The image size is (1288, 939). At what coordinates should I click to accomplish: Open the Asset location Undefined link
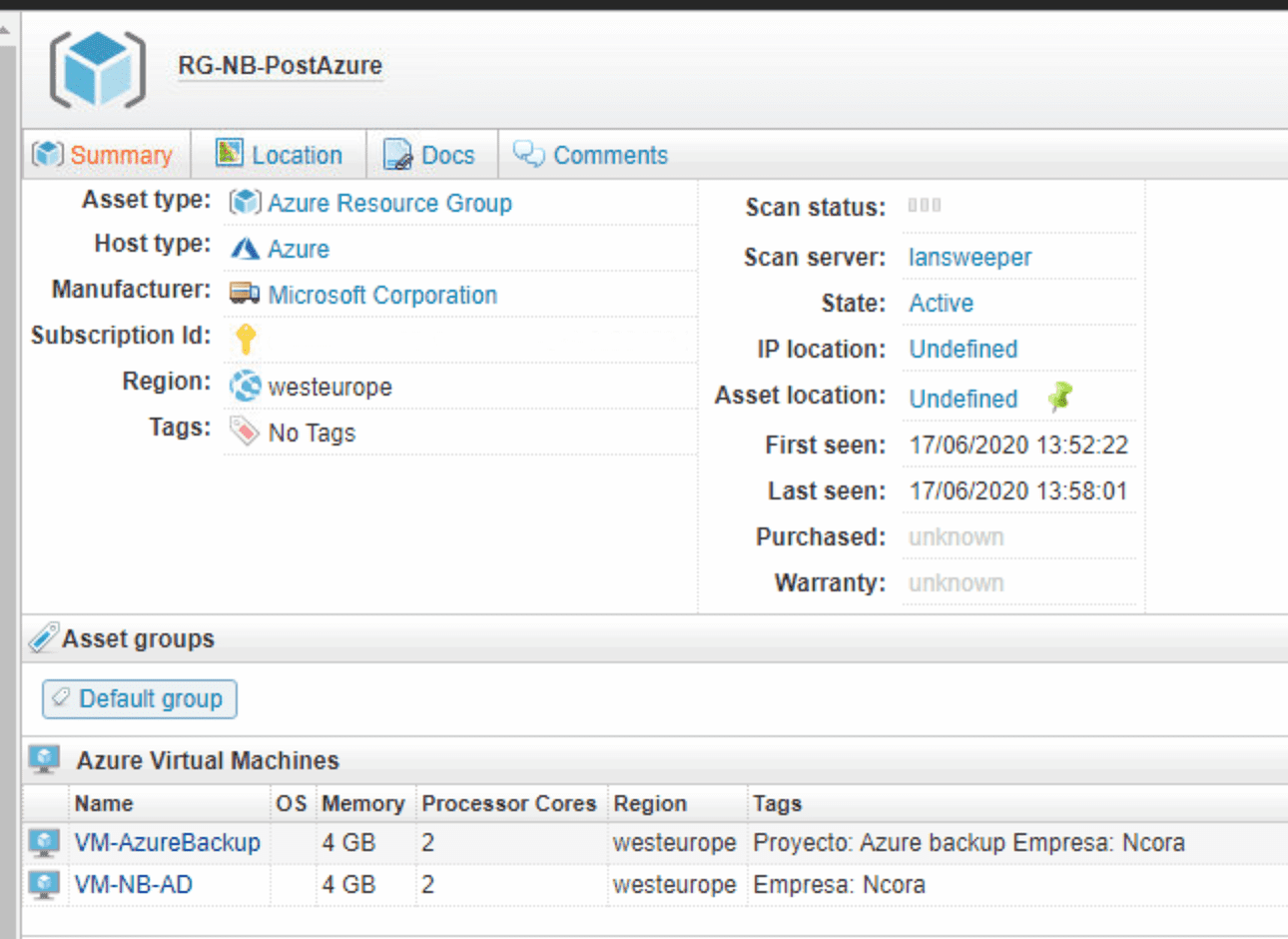click(963, 399)
